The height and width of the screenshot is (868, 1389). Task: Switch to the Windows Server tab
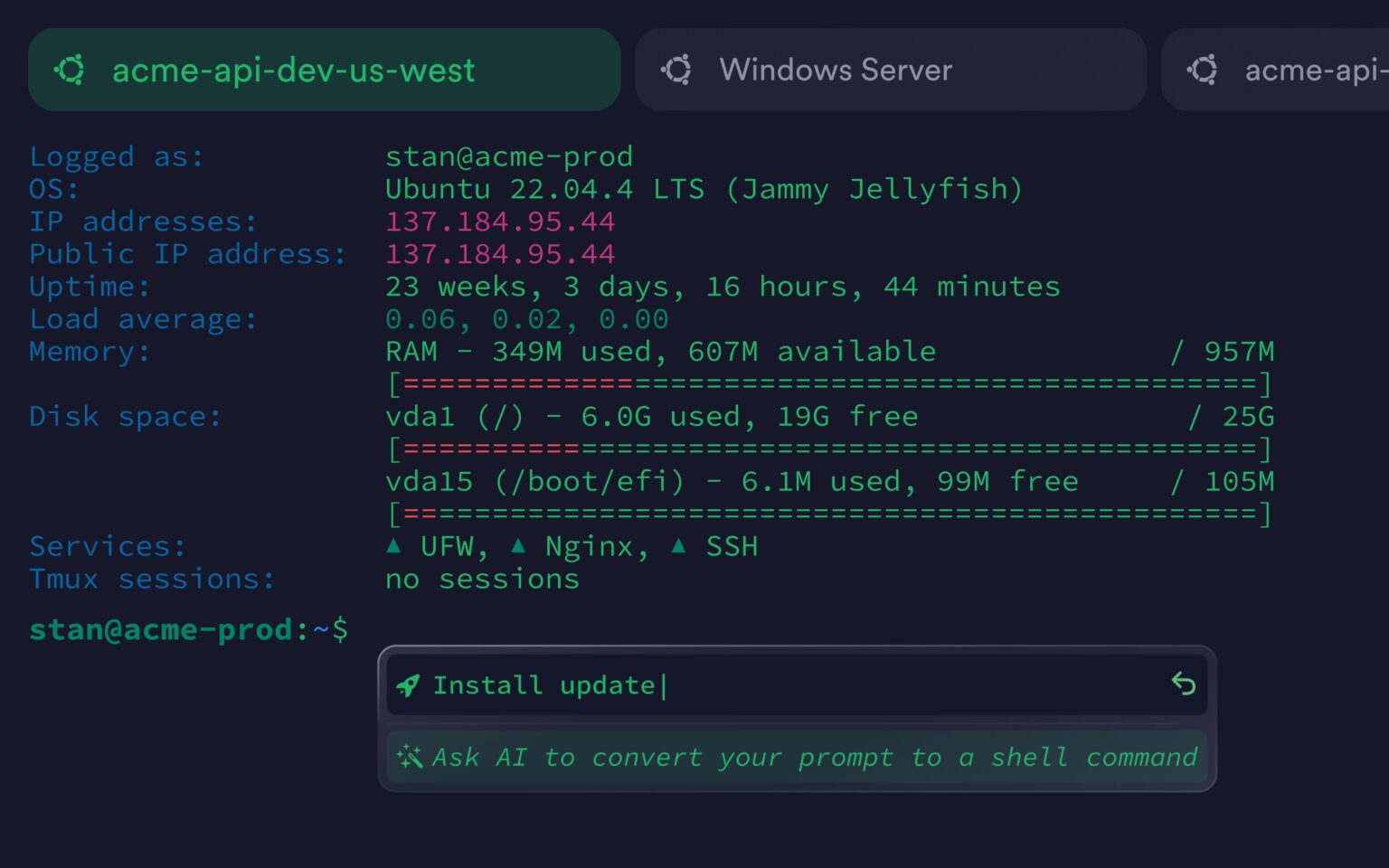coord(891,70)
